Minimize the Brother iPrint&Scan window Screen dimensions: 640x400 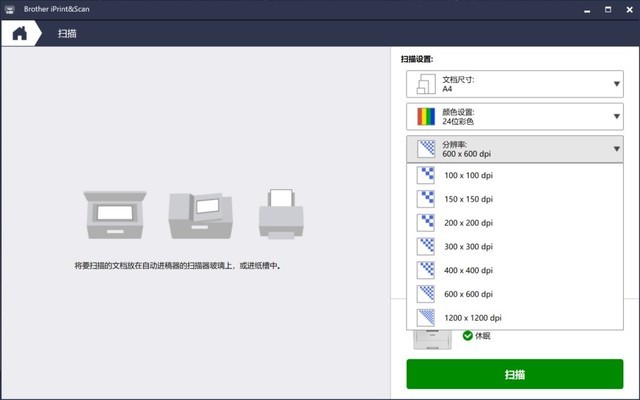(x=587, y=10)
